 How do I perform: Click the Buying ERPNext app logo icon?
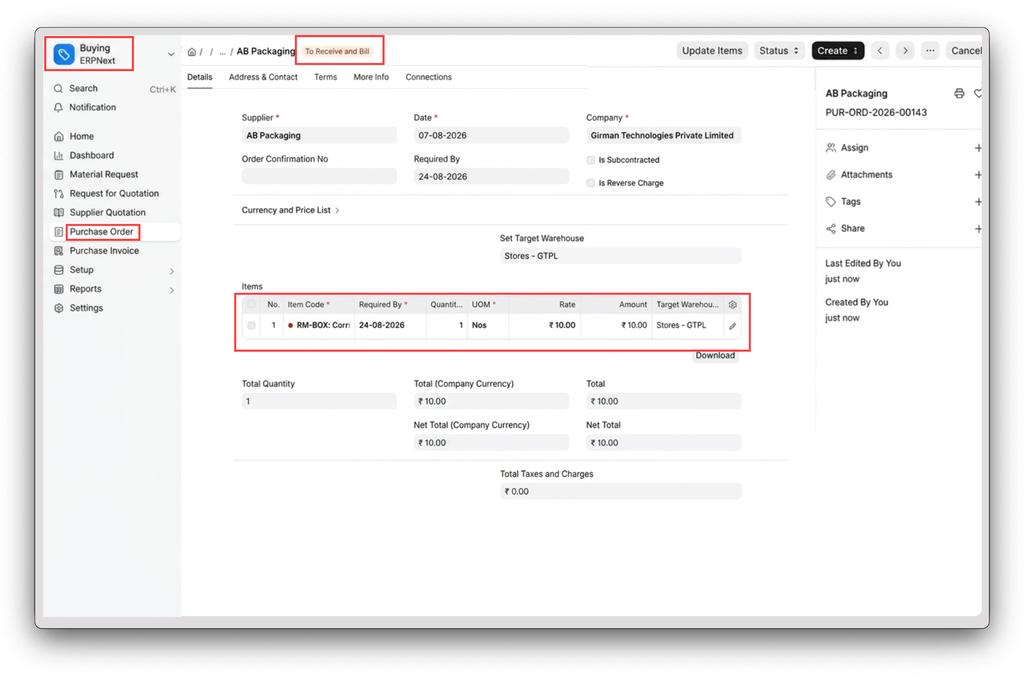coord(64,54)
